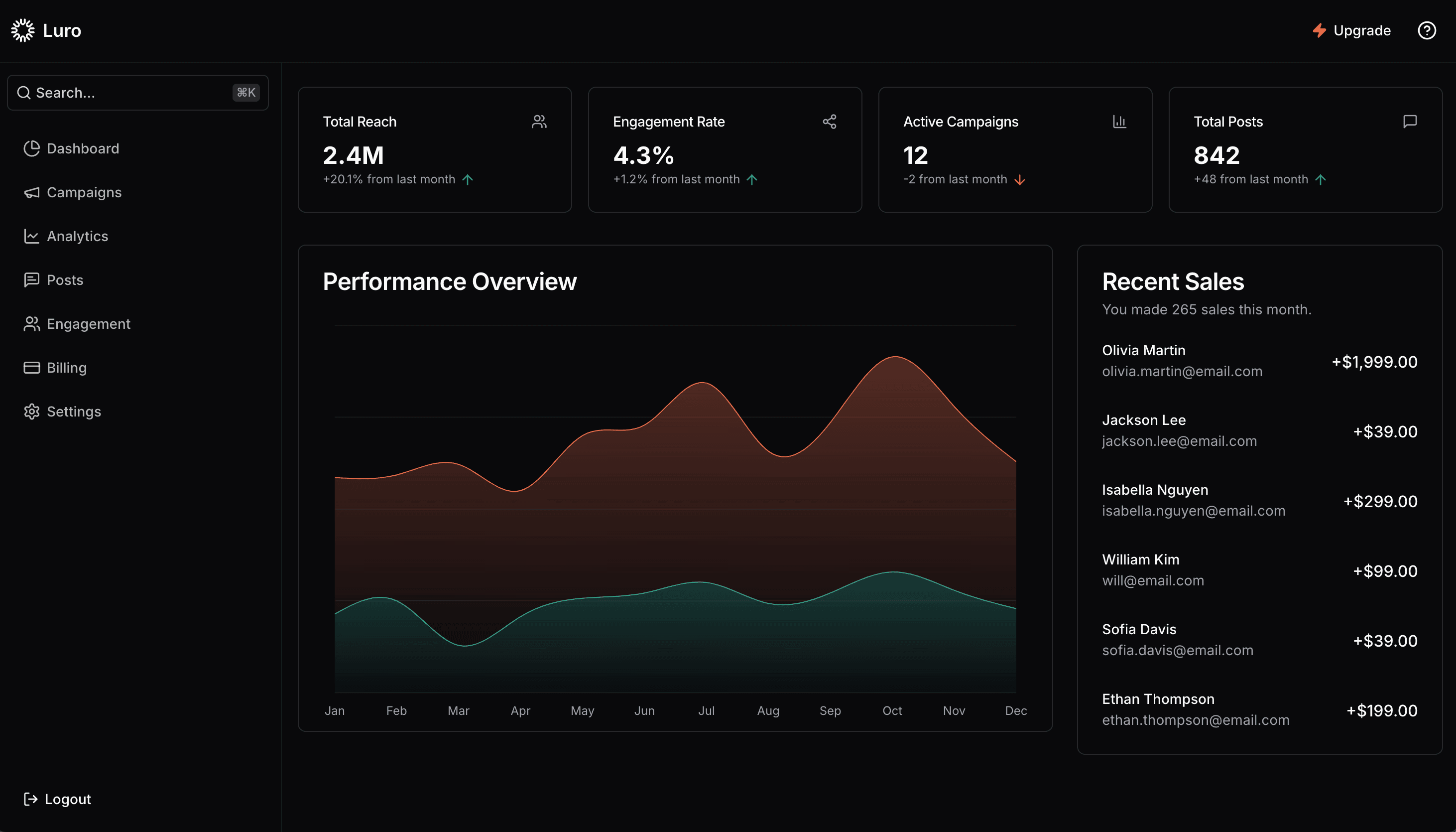Click the Billing credit-card icon
The height and width of the screenshot is (832, 1456).
[32, 368]
